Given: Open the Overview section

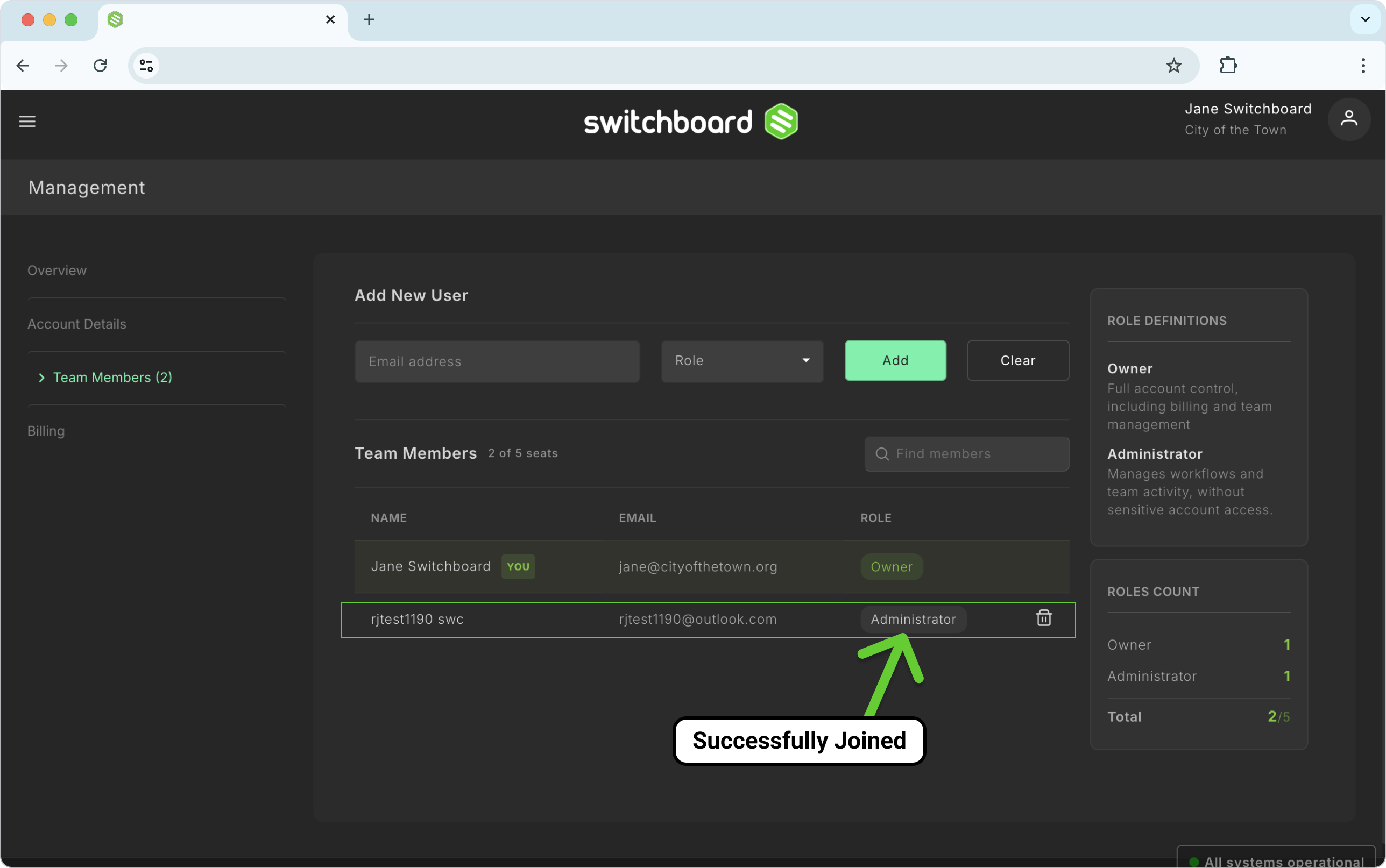Looking at the screenshot, I should point(57,271).
